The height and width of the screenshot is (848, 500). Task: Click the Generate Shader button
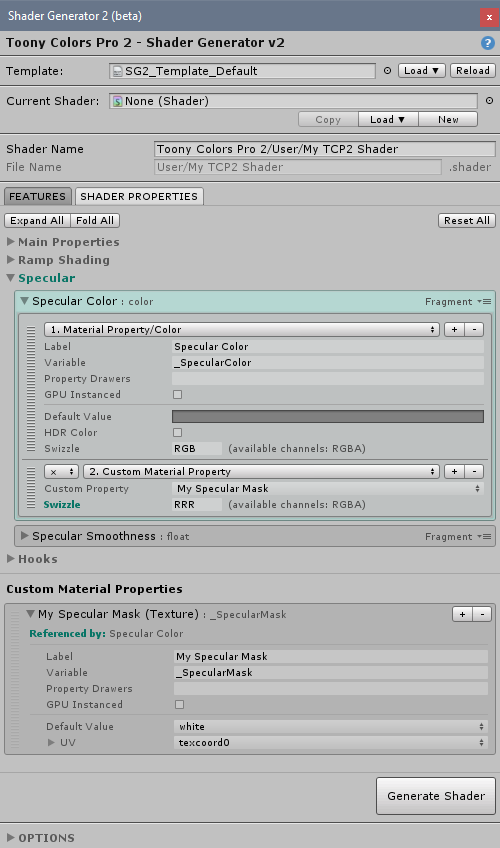point(436,796)
